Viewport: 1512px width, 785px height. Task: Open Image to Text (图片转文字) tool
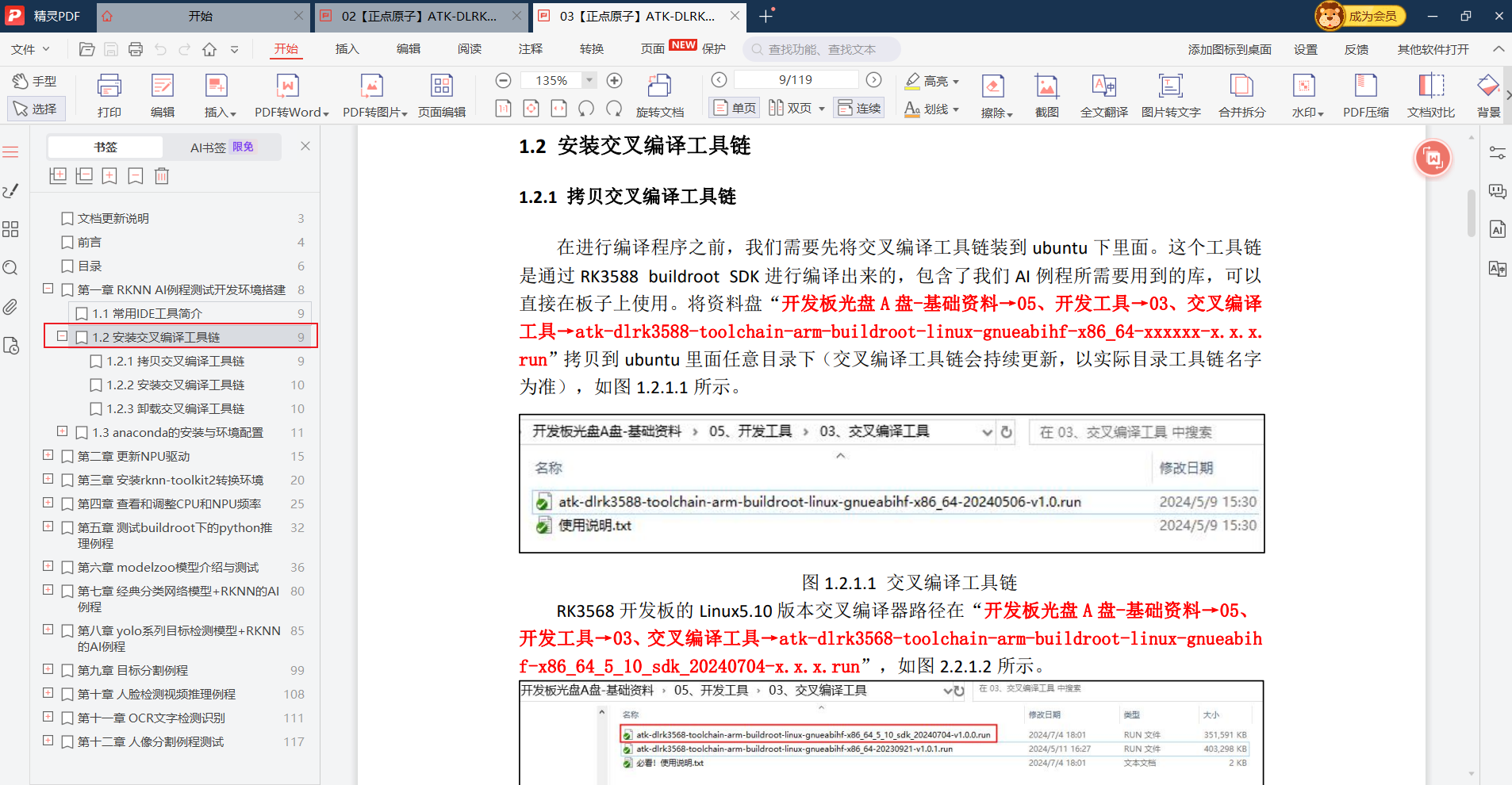[1171, 95]
